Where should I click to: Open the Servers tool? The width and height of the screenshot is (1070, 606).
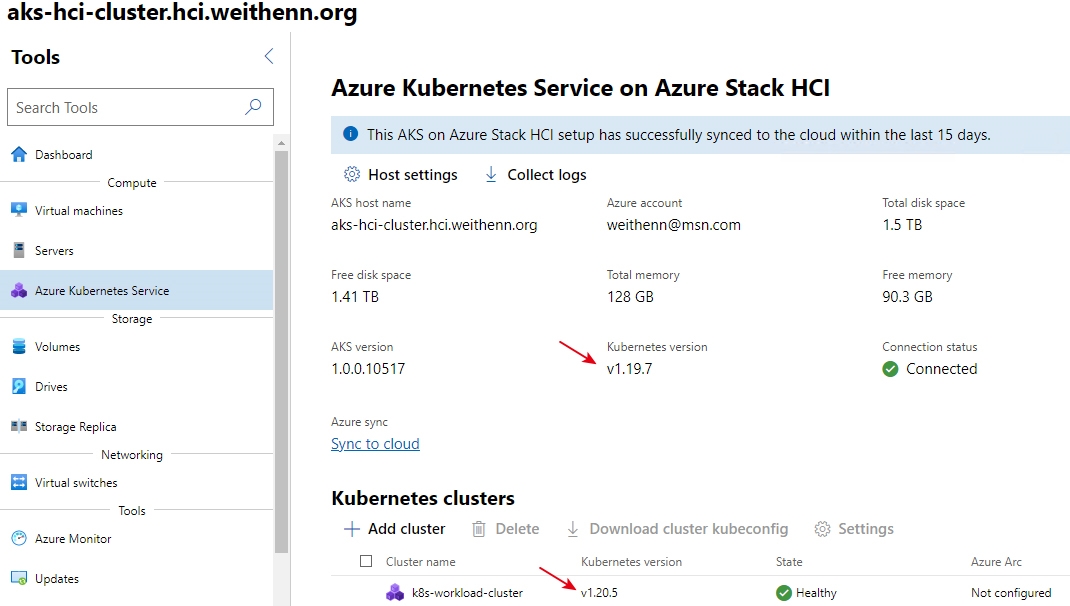[x=136, y=250]
